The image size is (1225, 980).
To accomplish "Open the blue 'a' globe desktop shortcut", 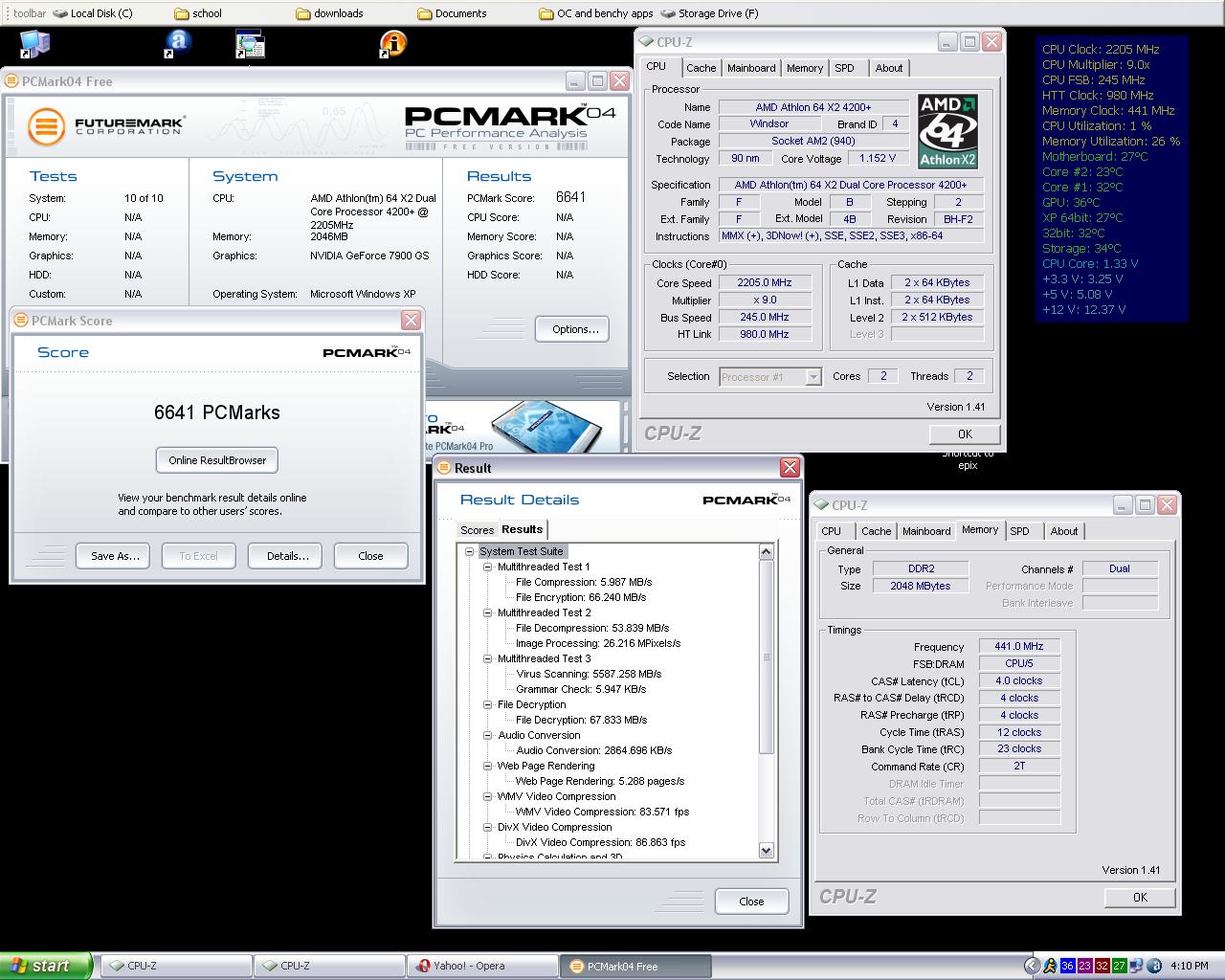I will pos(178,44).
